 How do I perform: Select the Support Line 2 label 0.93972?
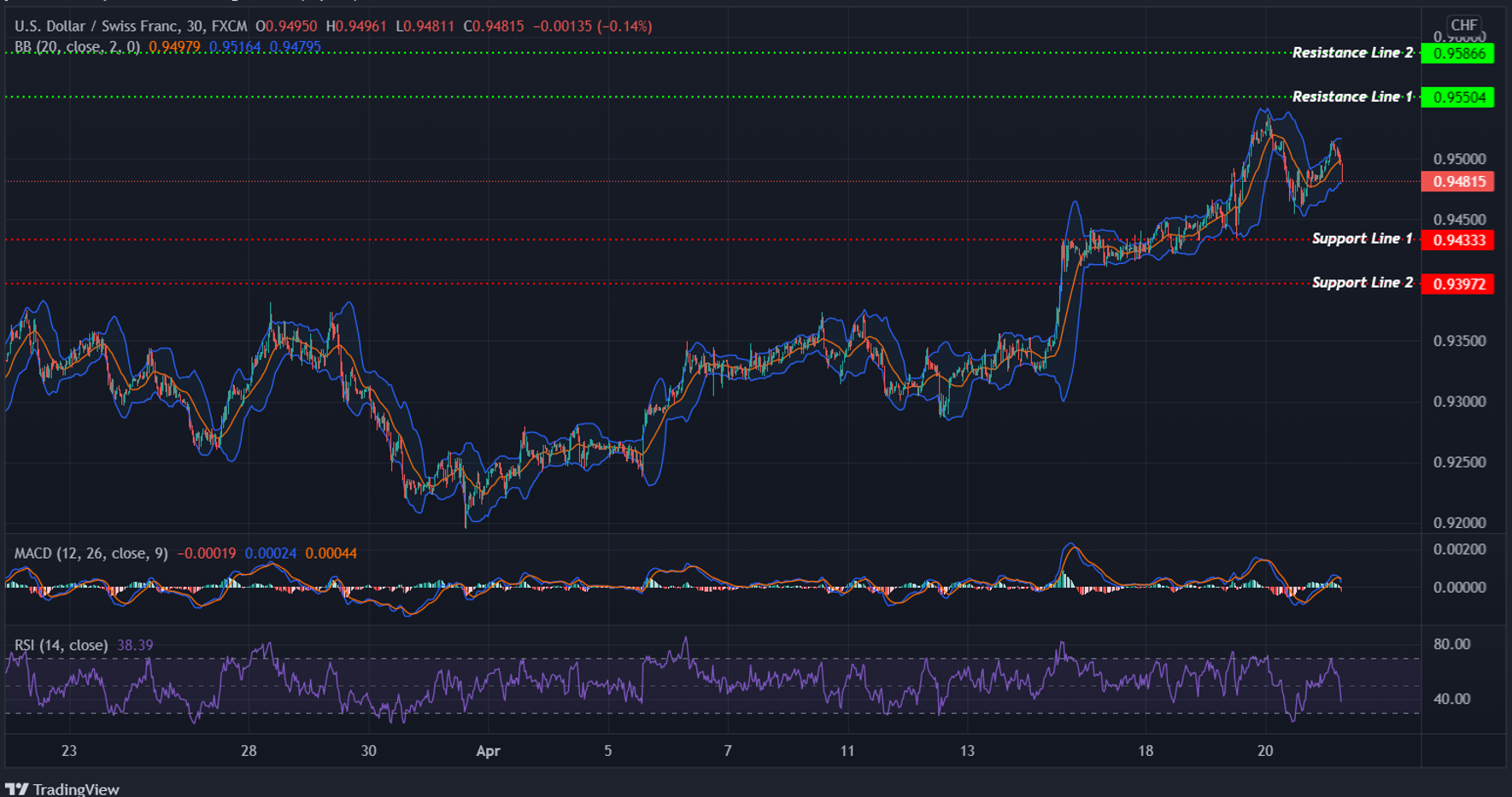(1458, 284)
